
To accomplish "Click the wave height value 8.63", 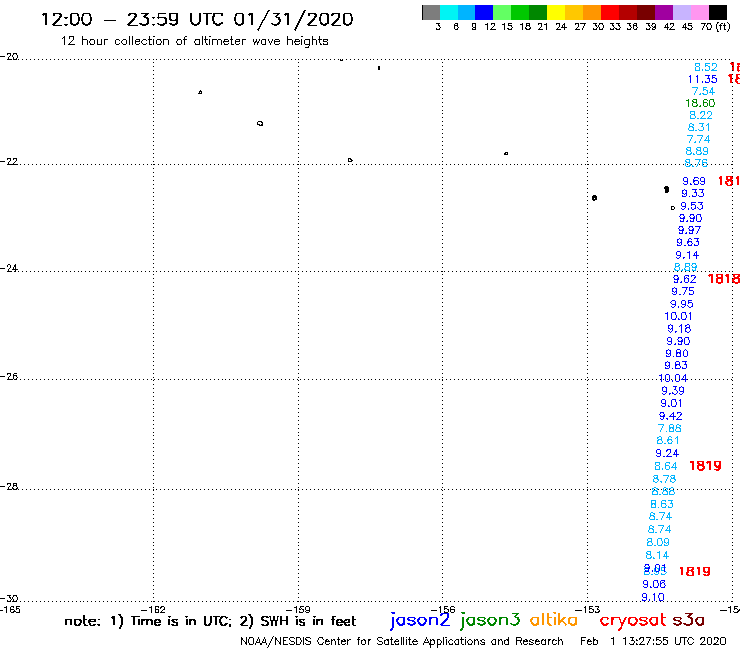I will (x=662, y=505).
